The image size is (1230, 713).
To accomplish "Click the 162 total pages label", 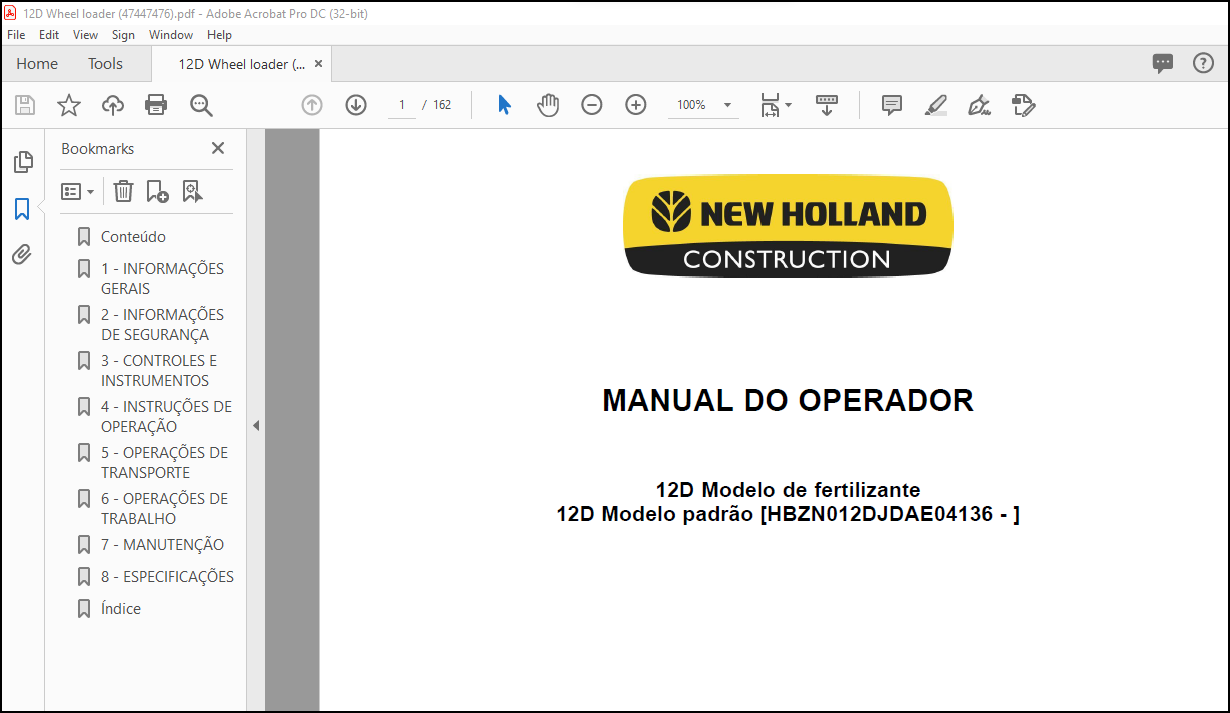I will (x=442, y=105).
